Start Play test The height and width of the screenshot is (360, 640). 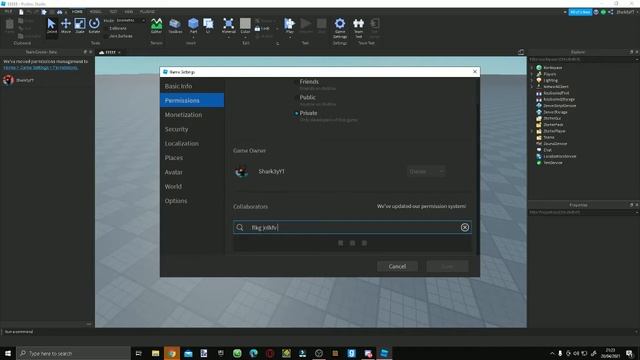coord(289,26)
